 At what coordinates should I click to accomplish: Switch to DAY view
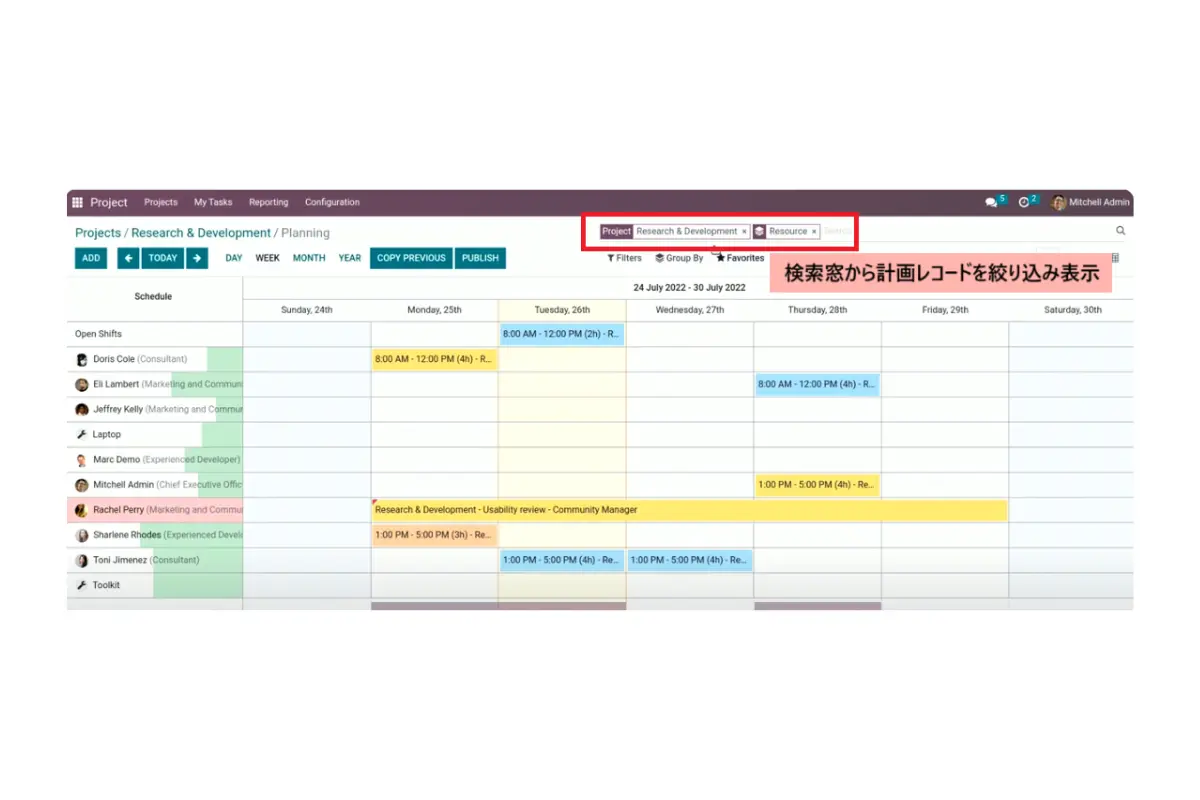point(234,258)
